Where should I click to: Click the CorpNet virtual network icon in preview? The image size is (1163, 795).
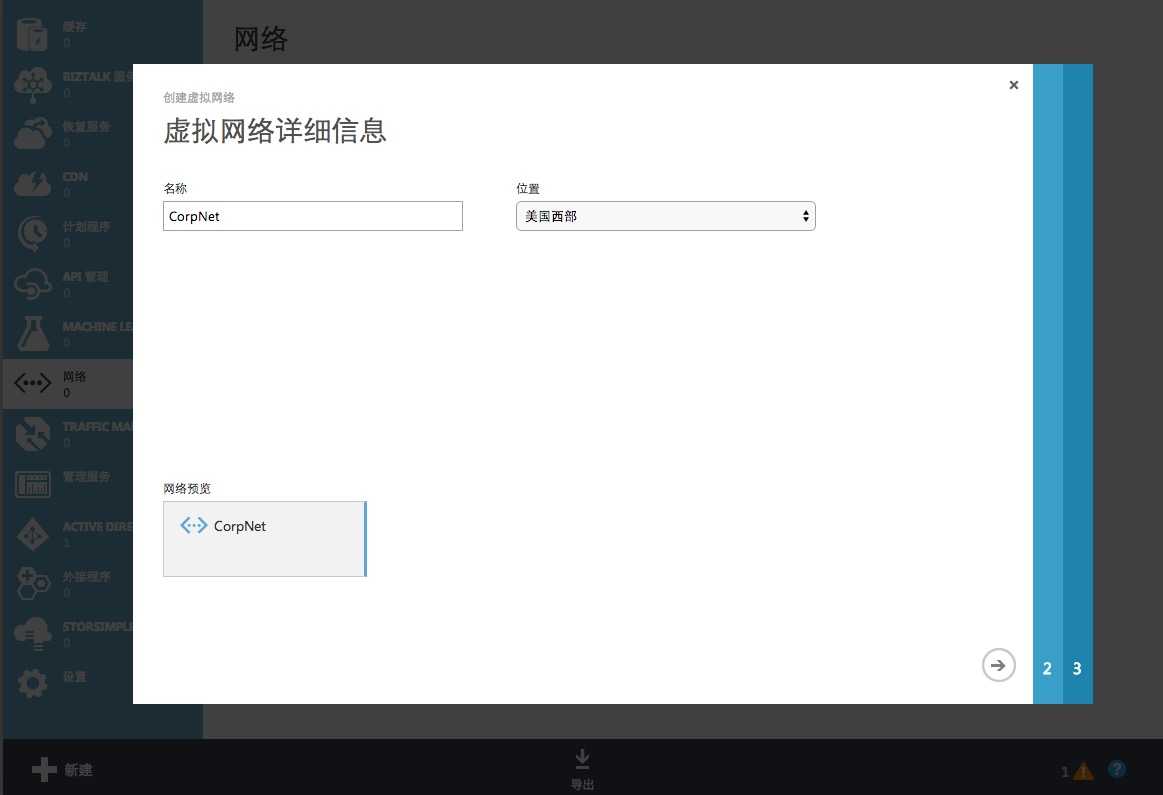tap(194, 526)
